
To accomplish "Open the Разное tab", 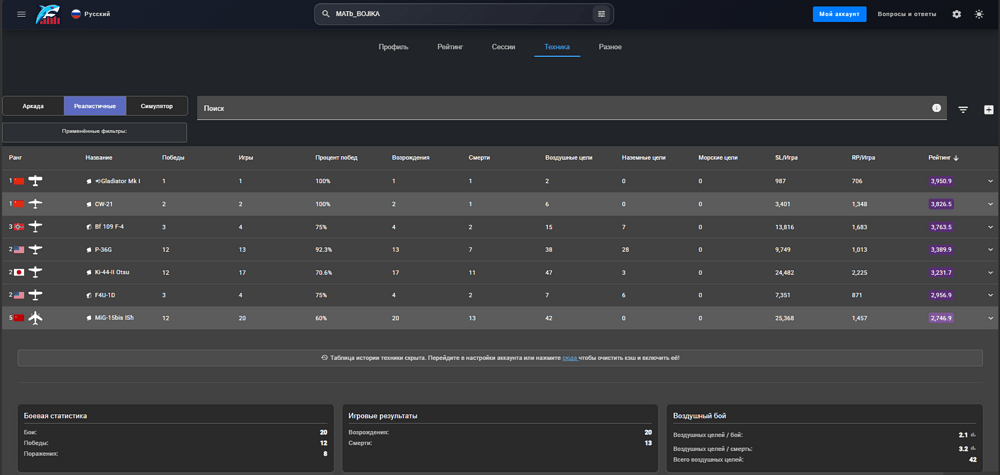I will [610, 47].
